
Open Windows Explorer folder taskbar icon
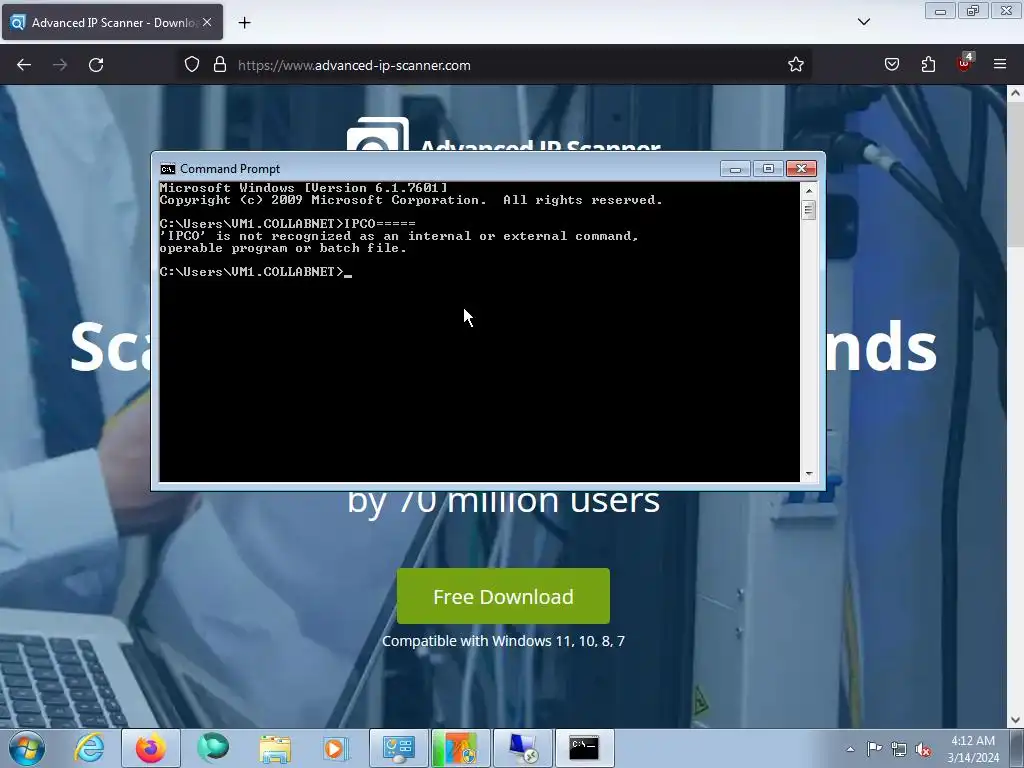275,748
